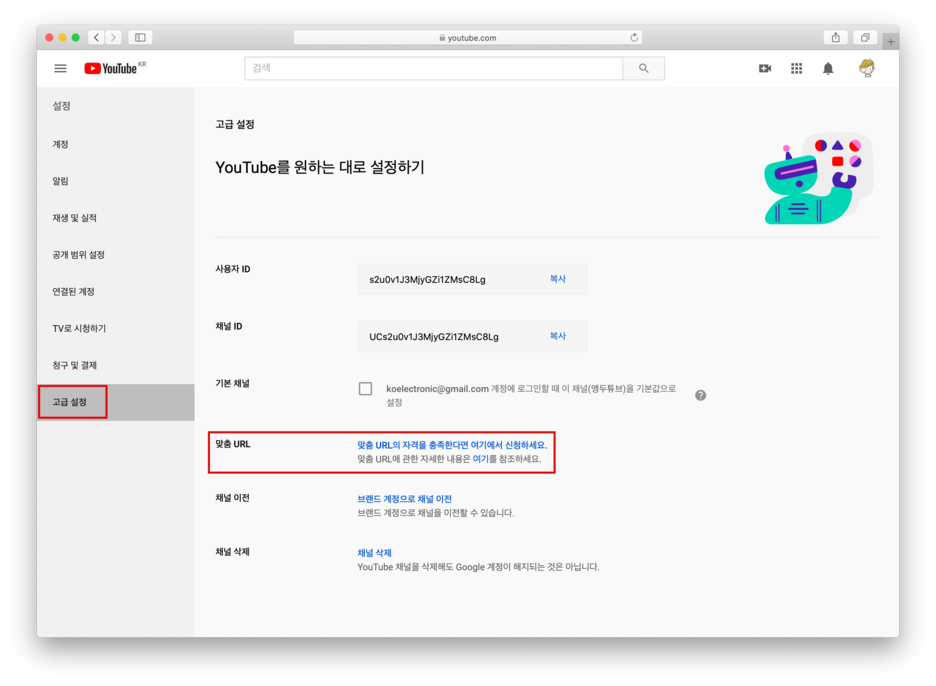
Task: Open the create video camera icon
Action: coord(765,69)
